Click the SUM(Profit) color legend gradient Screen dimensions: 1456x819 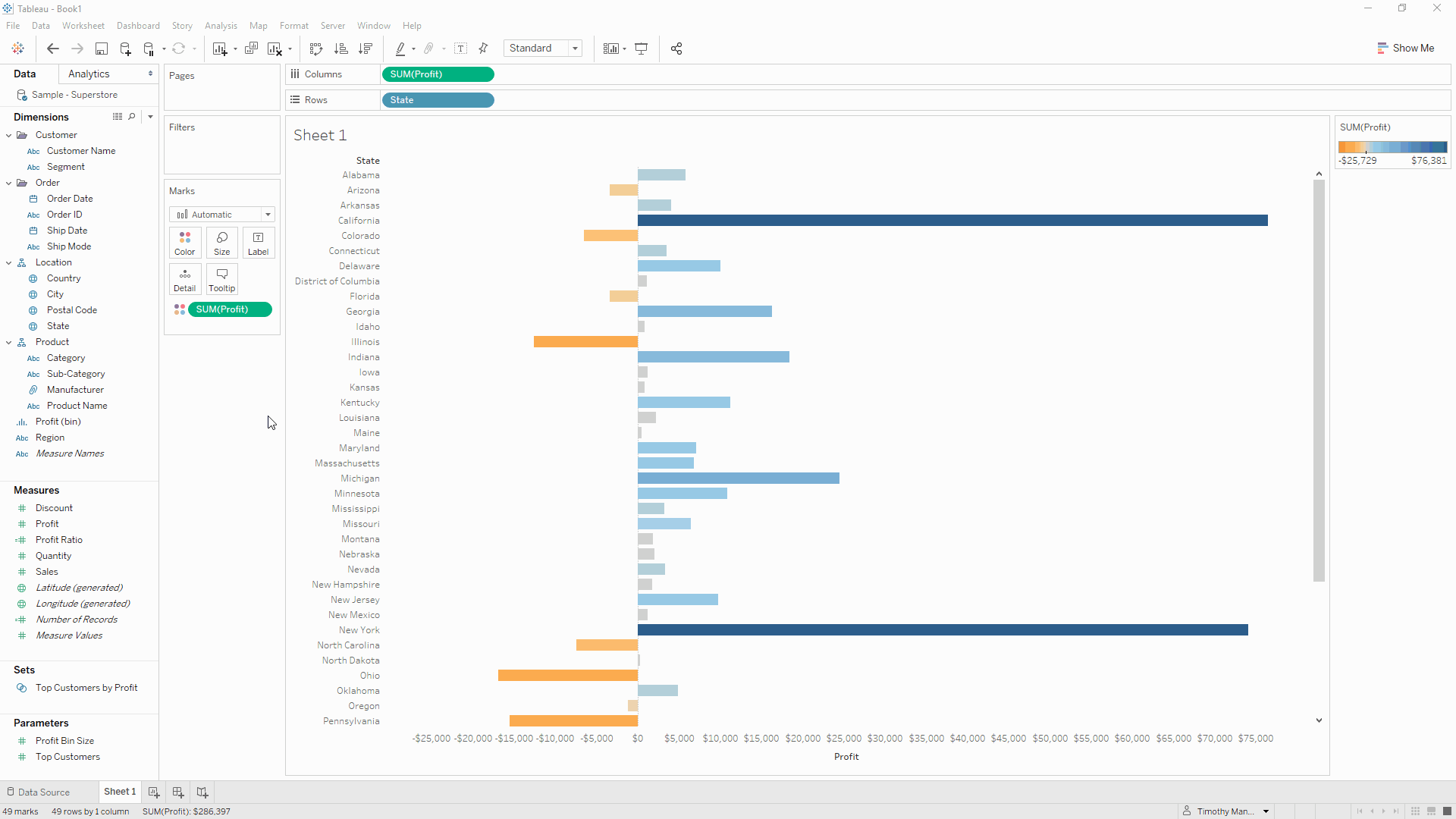point(1392,147)
